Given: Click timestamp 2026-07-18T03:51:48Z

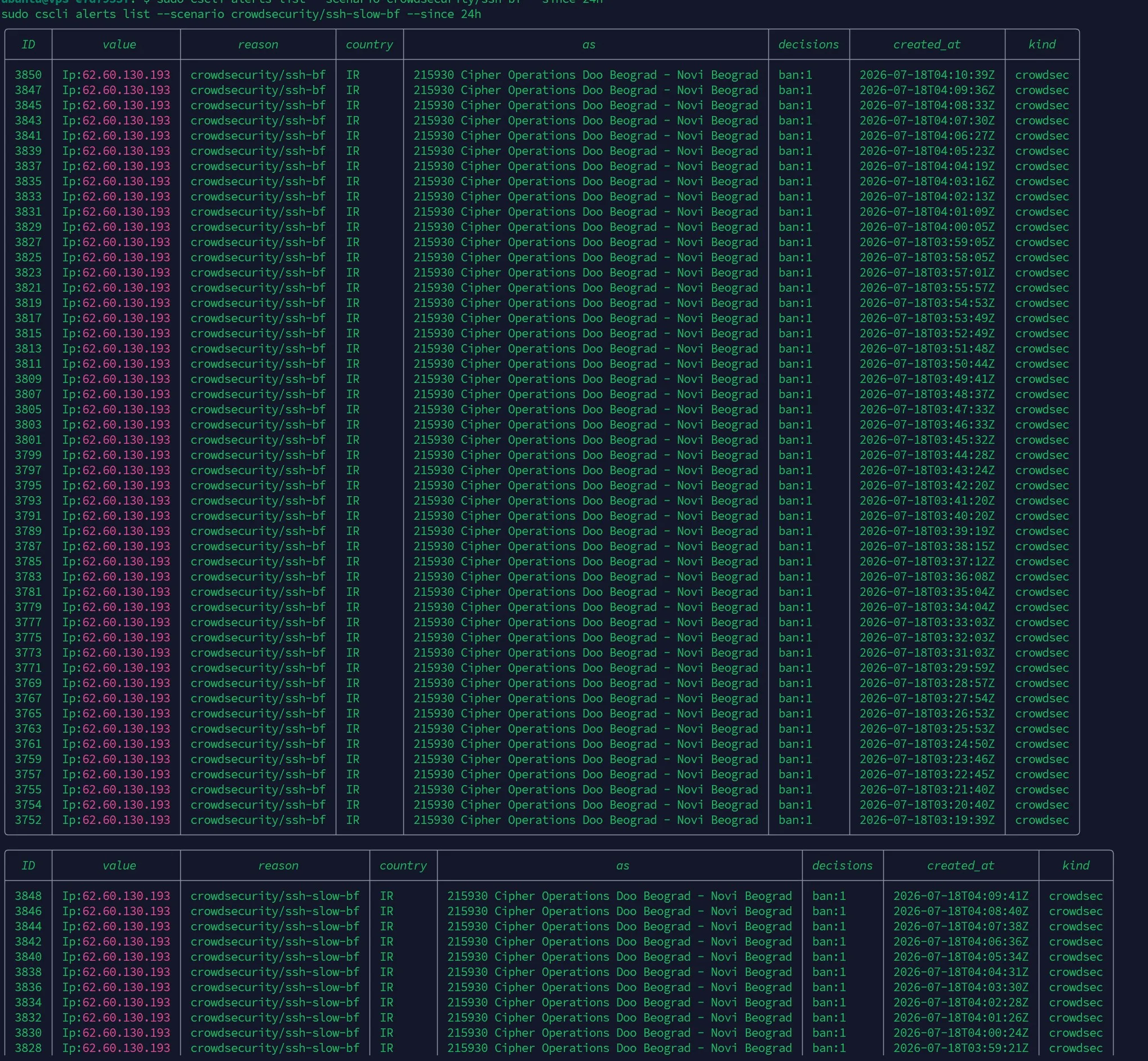Looking at the screenshot, I should tap(927, 349).
